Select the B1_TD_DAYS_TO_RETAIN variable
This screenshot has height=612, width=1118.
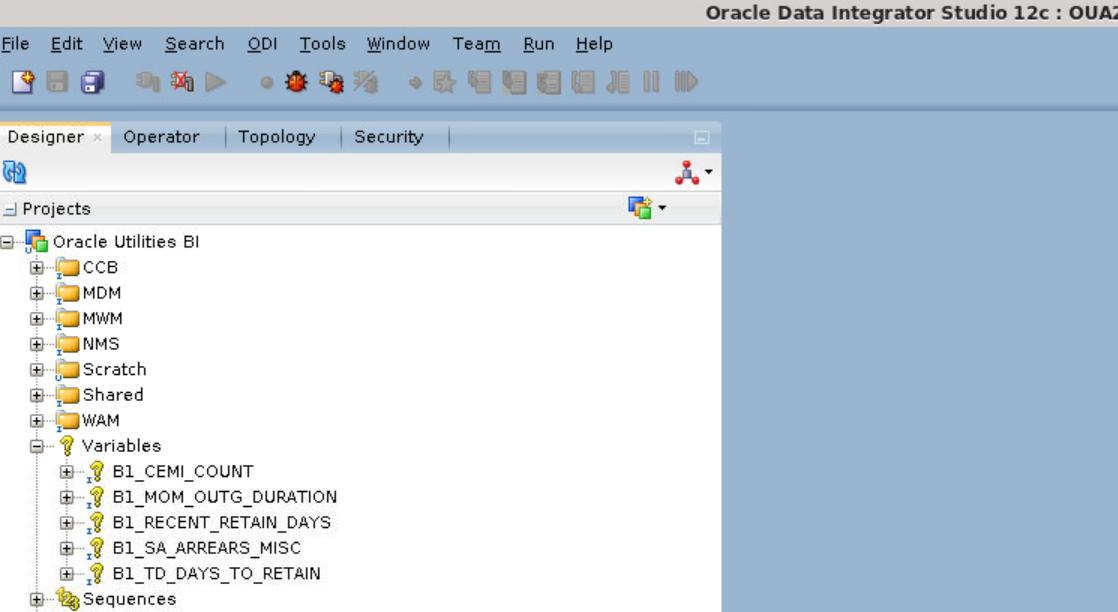tap(217, 573)
